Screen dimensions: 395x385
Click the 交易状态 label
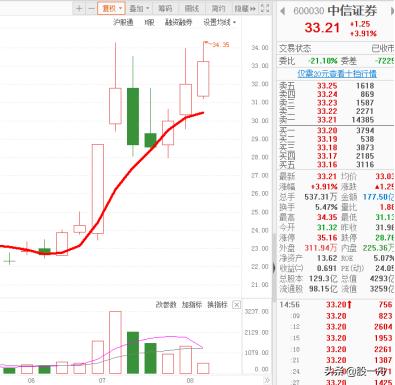coord(295,49)
